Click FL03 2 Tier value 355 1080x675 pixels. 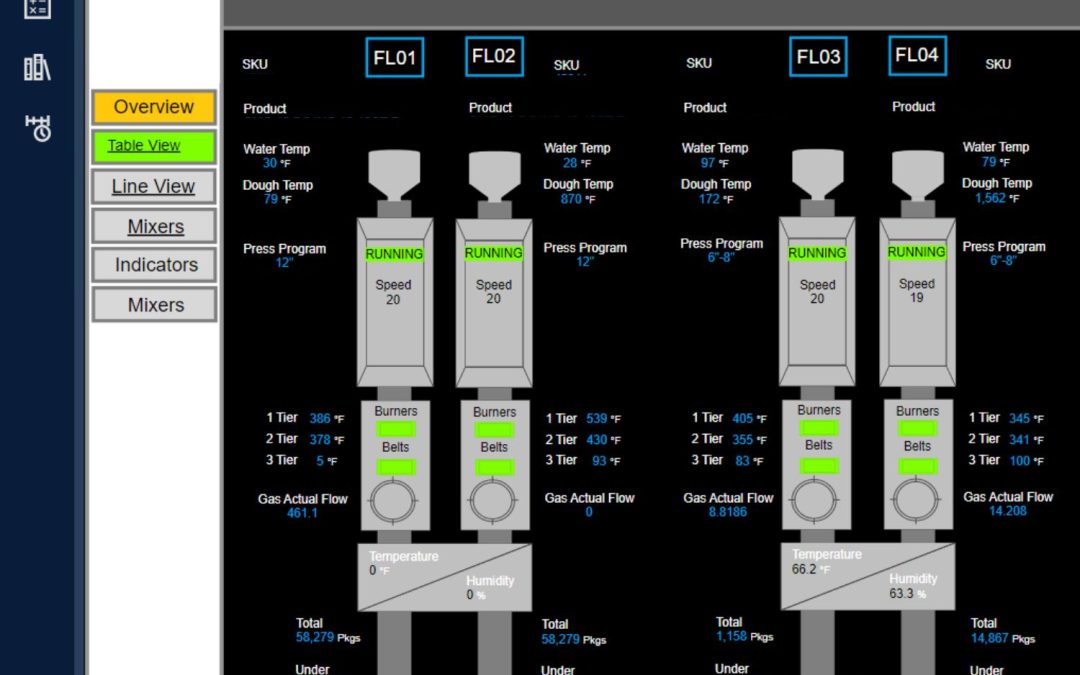click(x=742, y=439)
